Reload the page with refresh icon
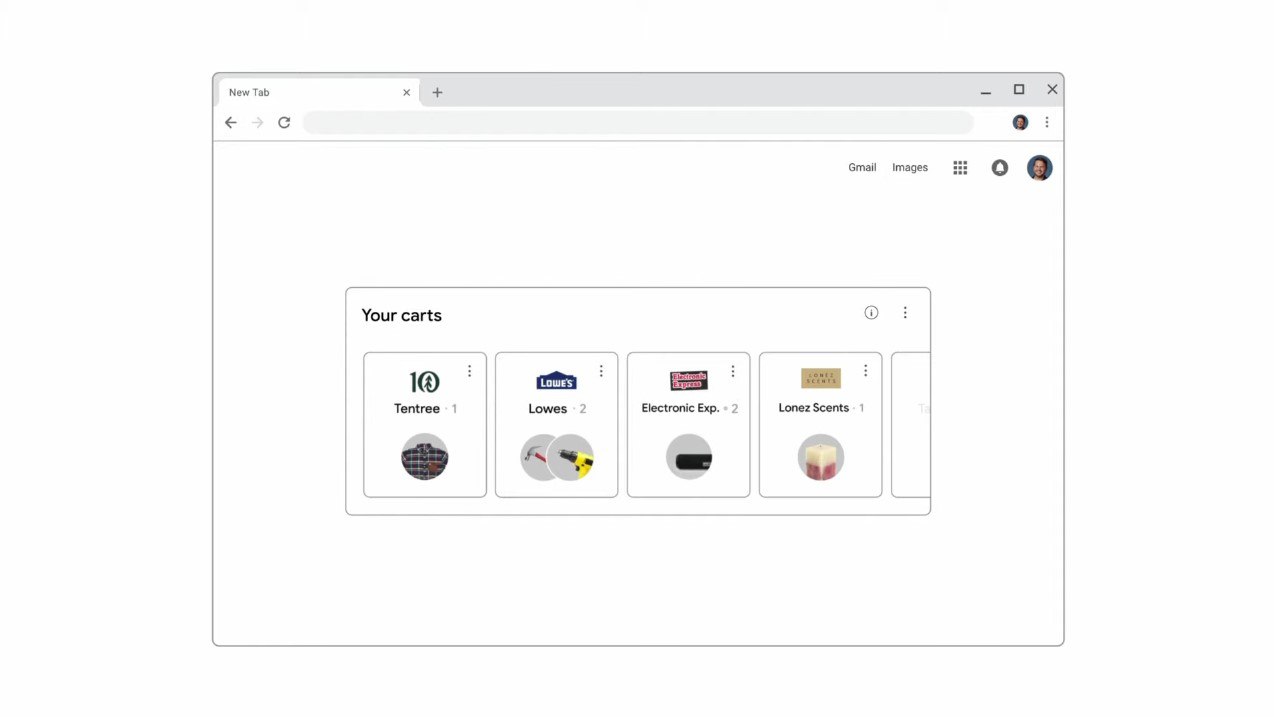The image size is (1274, 717). pos(284,122)
